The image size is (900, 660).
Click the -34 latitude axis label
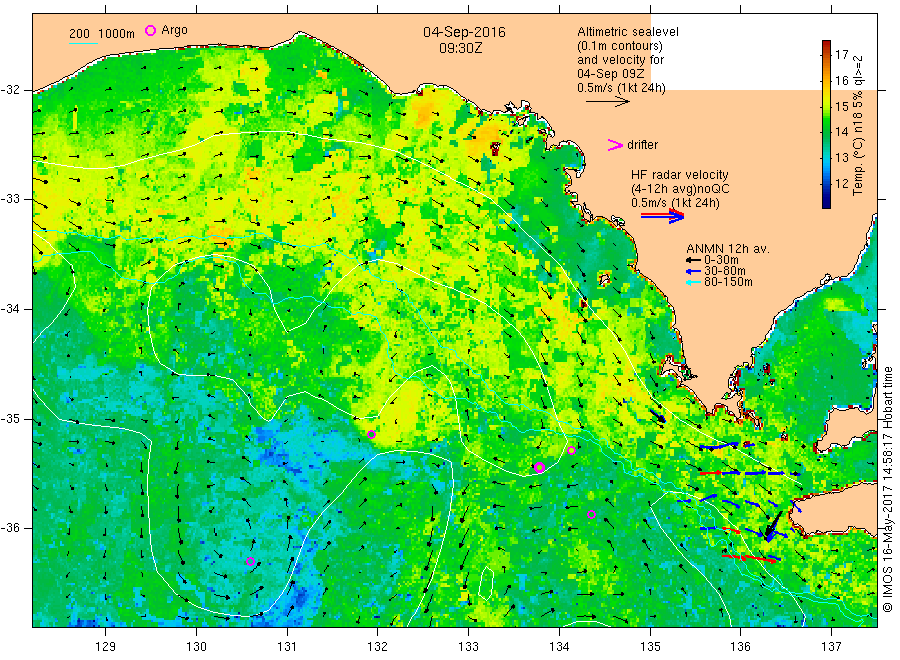click(11, 309)
